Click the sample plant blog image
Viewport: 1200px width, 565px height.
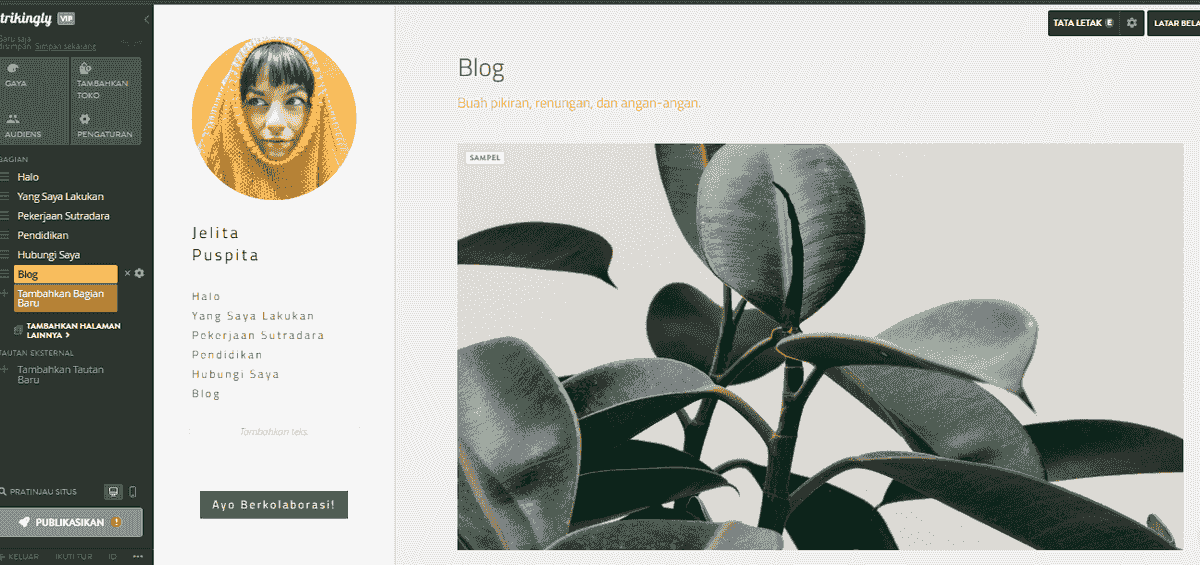click(x=820, y=346)
